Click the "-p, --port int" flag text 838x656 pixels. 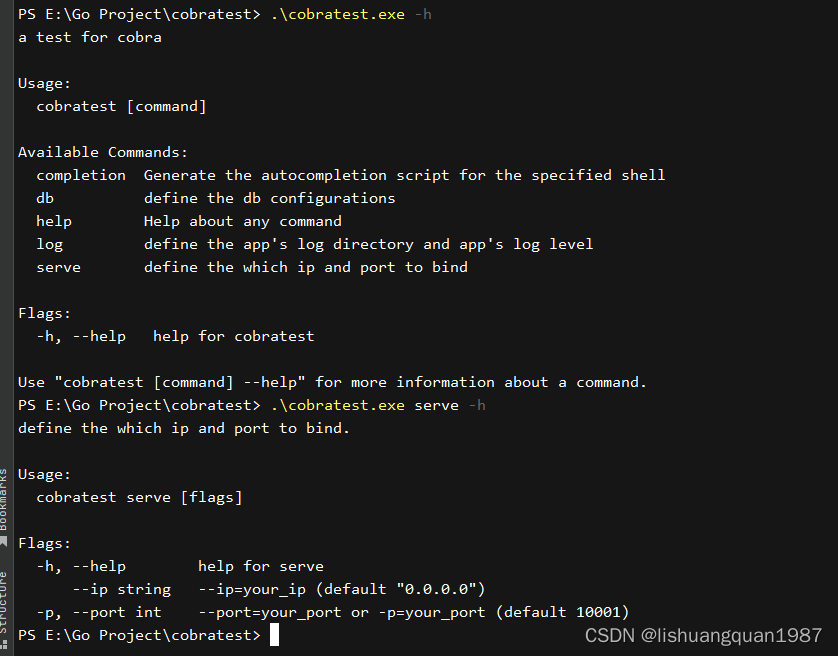[x=98, y=612]
